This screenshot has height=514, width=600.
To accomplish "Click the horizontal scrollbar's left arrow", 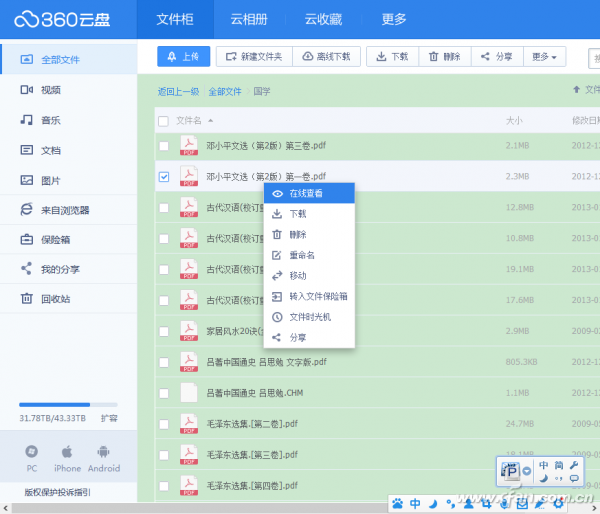I will pos(5,509).
